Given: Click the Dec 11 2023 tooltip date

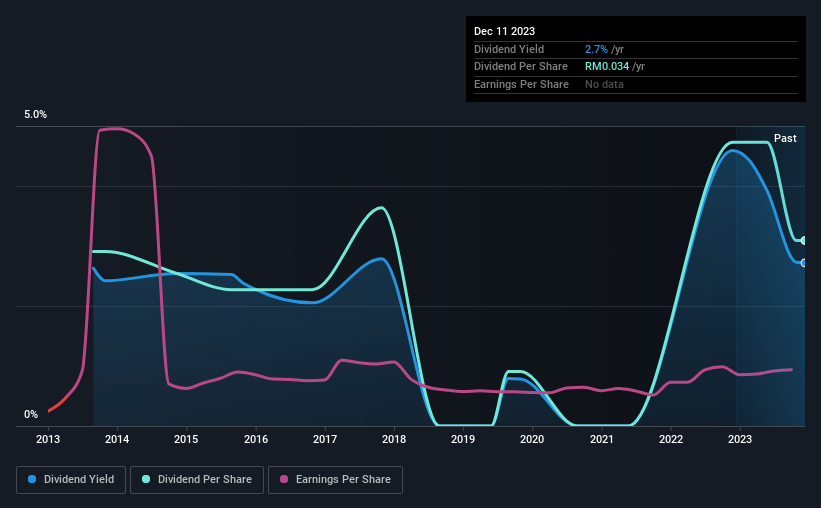Looking at the screenshot, I should tap(504, 31).
